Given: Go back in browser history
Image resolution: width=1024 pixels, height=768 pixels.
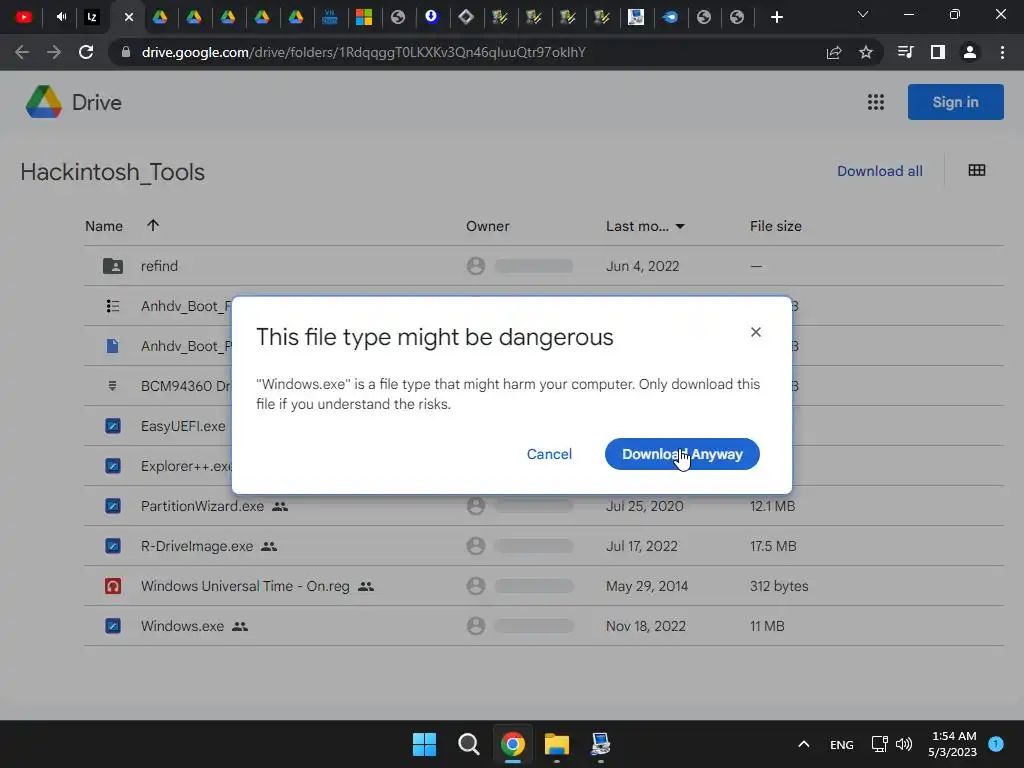Looking at the screenshot, I should [22, 52].
